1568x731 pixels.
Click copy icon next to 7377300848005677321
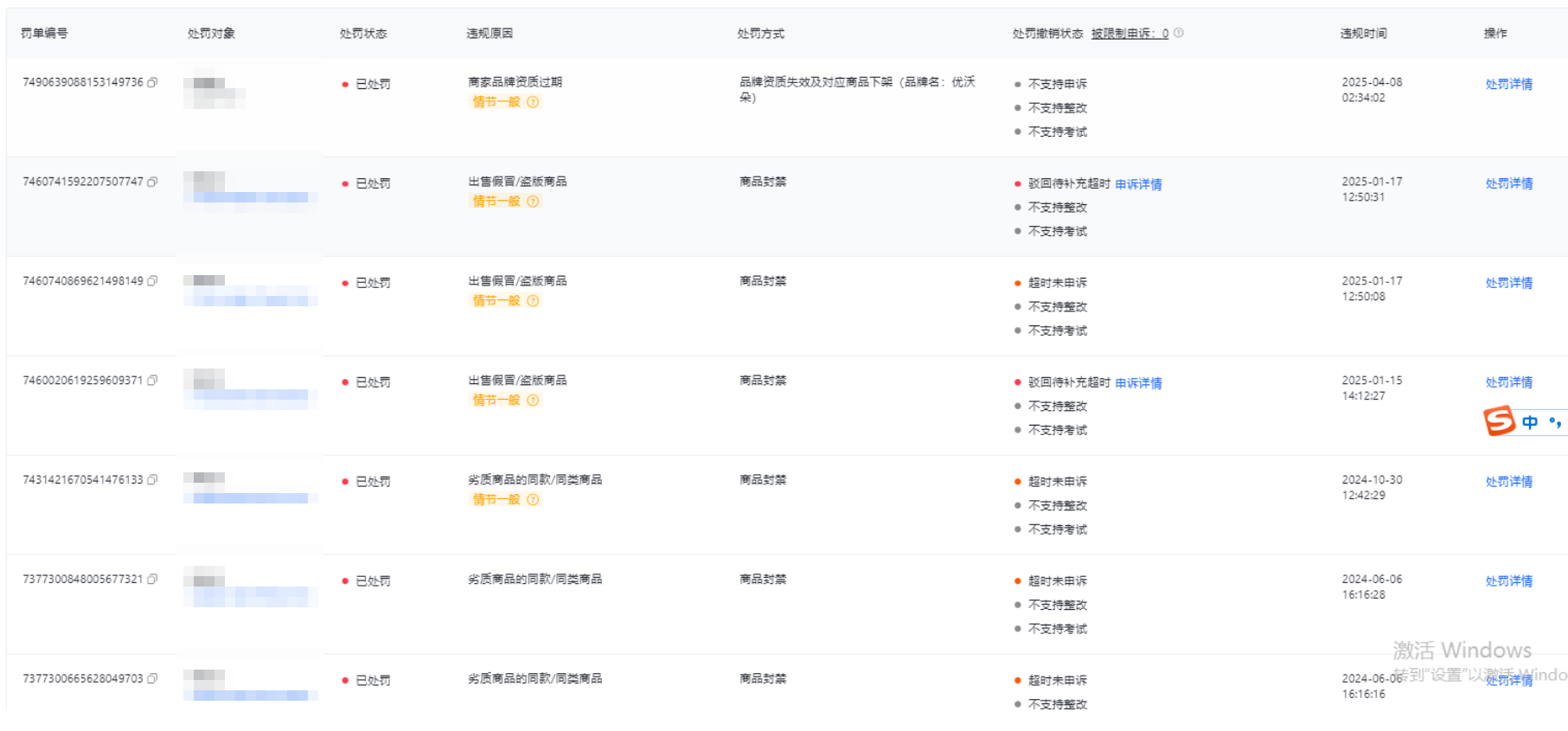click(x=152, y=580)
